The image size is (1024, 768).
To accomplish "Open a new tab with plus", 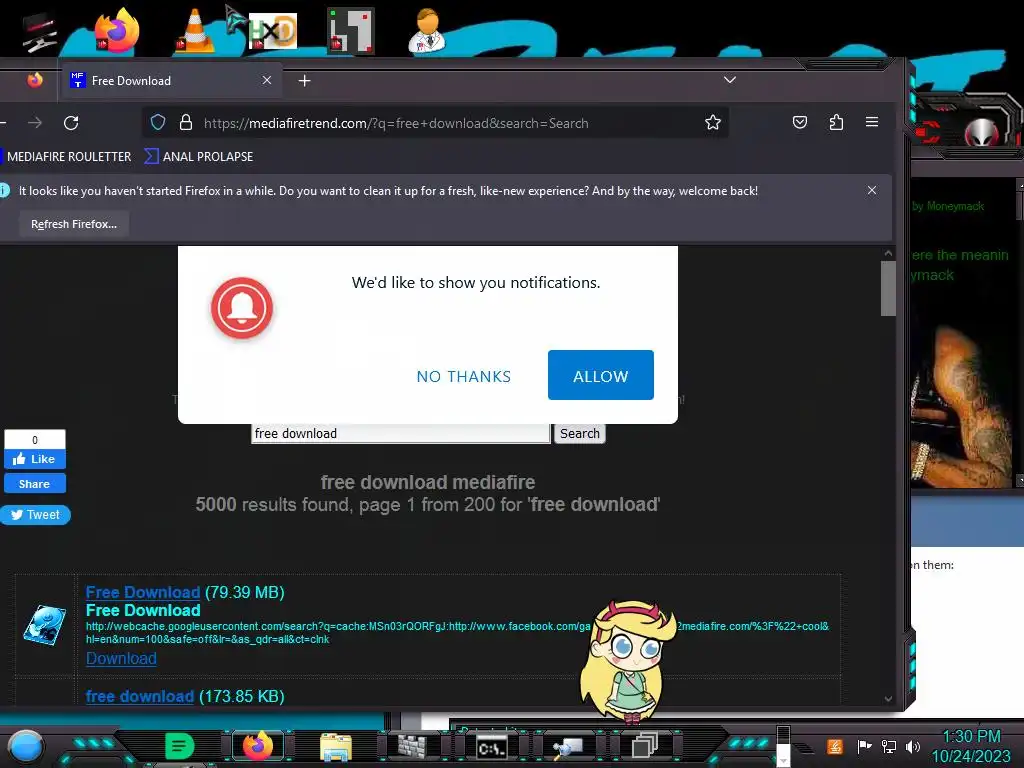I will (304, 80).
